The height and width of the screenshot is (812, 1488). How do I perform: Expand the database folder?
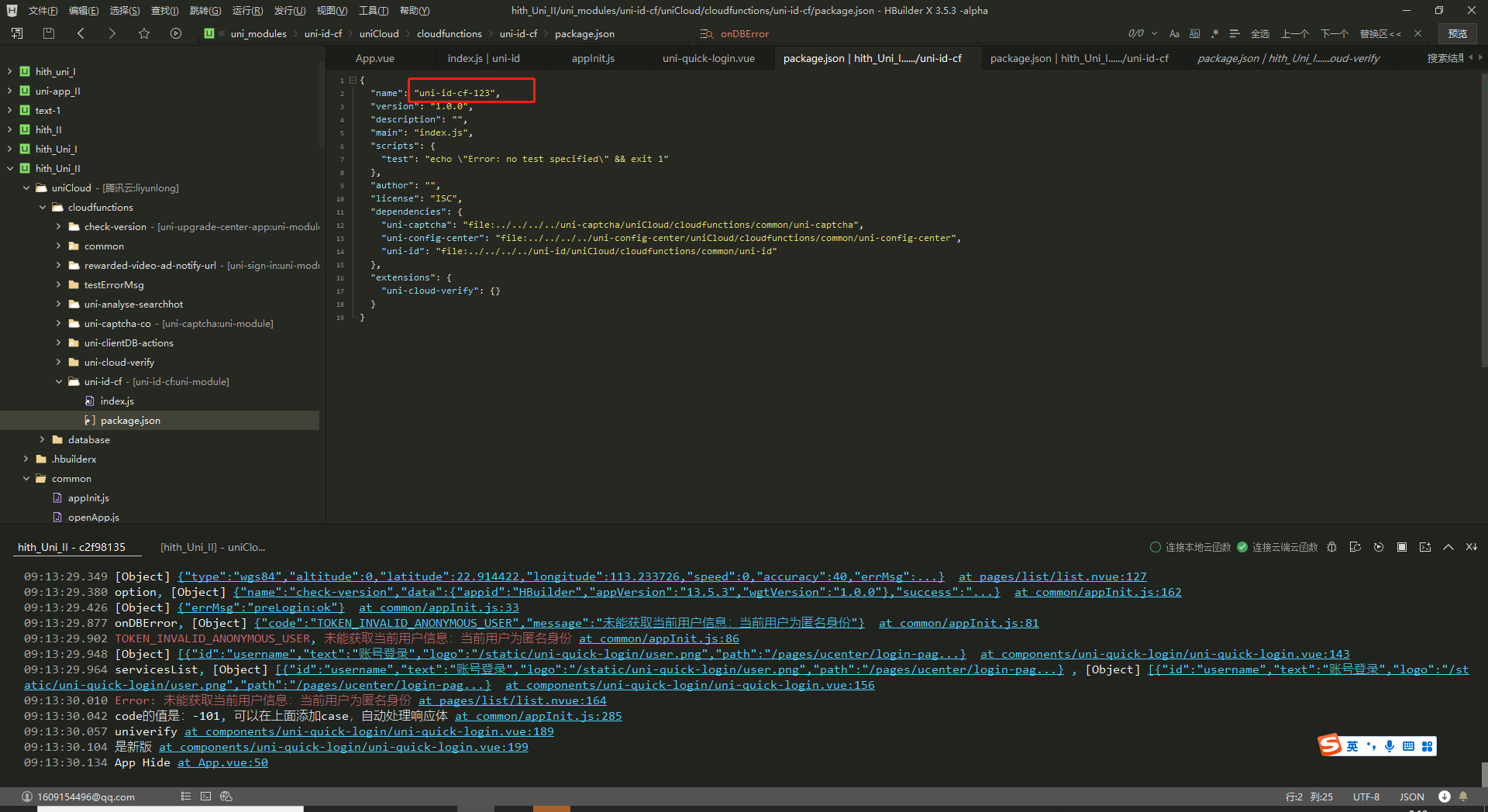[43, 439]
